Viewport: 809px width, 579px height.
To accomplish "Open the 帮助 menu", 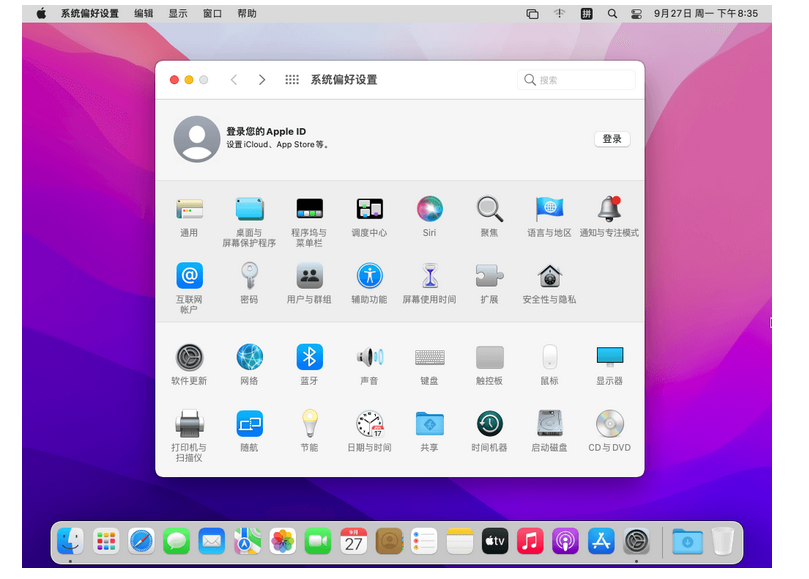I will [x=247, y=13].
